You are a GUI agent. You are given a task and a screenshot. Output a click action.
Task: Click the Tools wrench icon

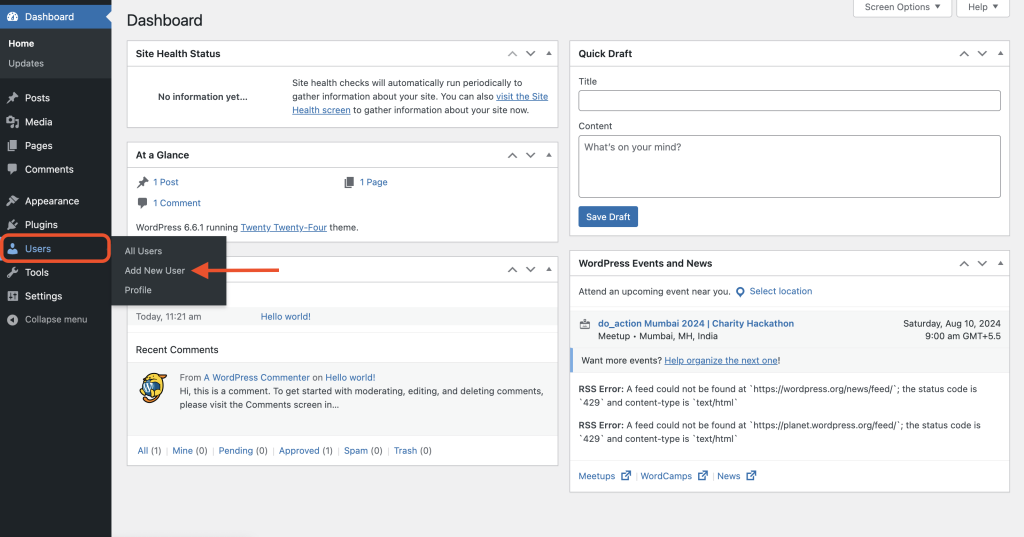click(12, 272)
